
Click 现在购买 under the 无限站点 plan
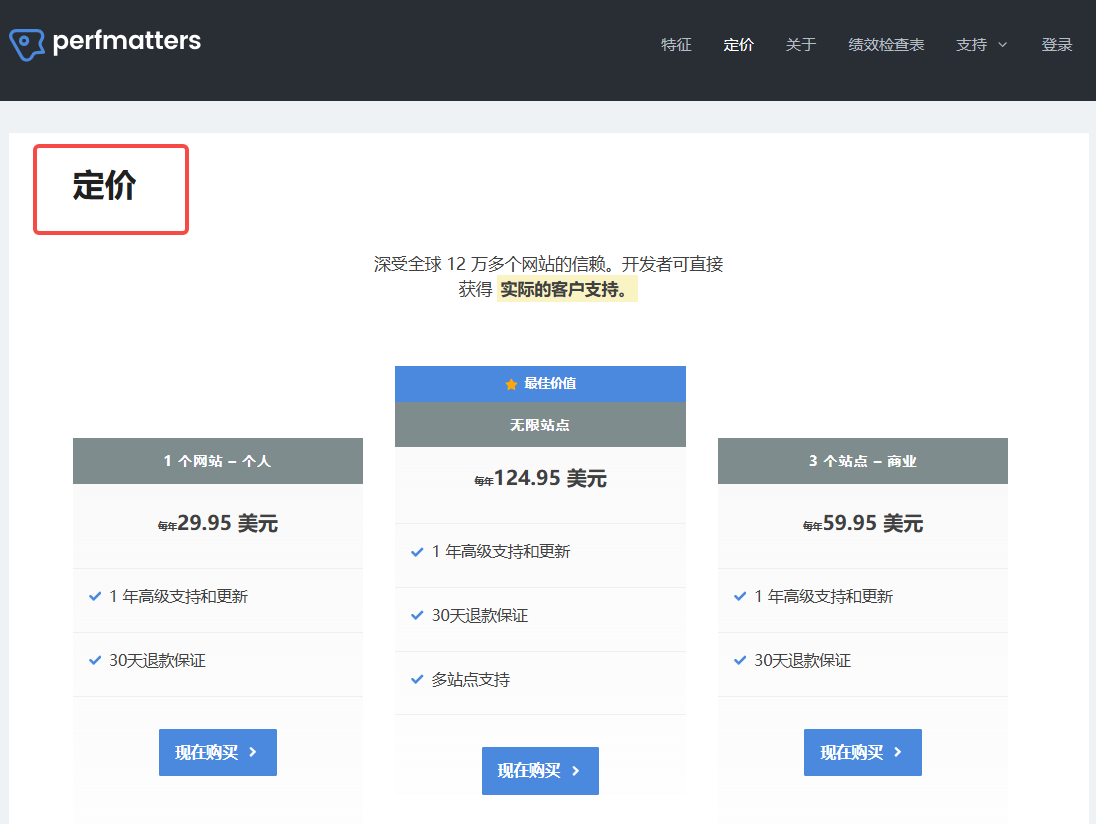point(540,771)
